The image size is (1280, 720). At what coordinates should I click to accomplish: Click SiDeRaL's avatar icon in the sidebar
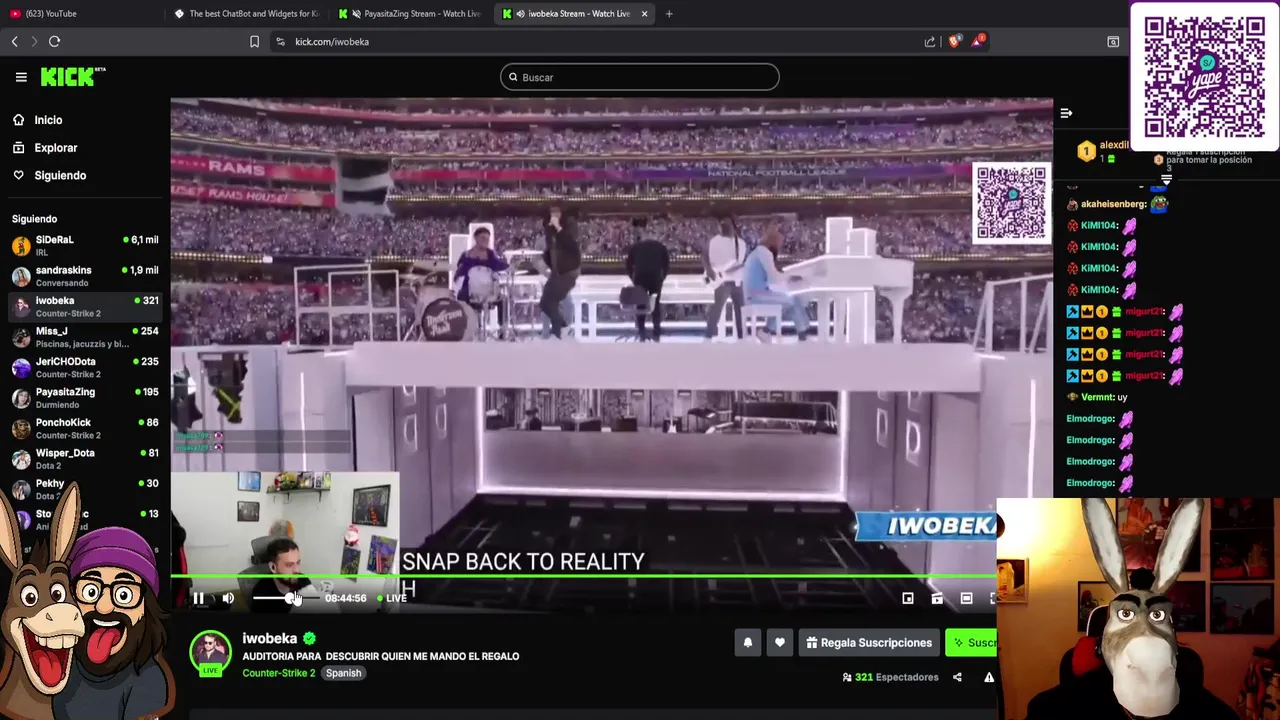(21, 246)
